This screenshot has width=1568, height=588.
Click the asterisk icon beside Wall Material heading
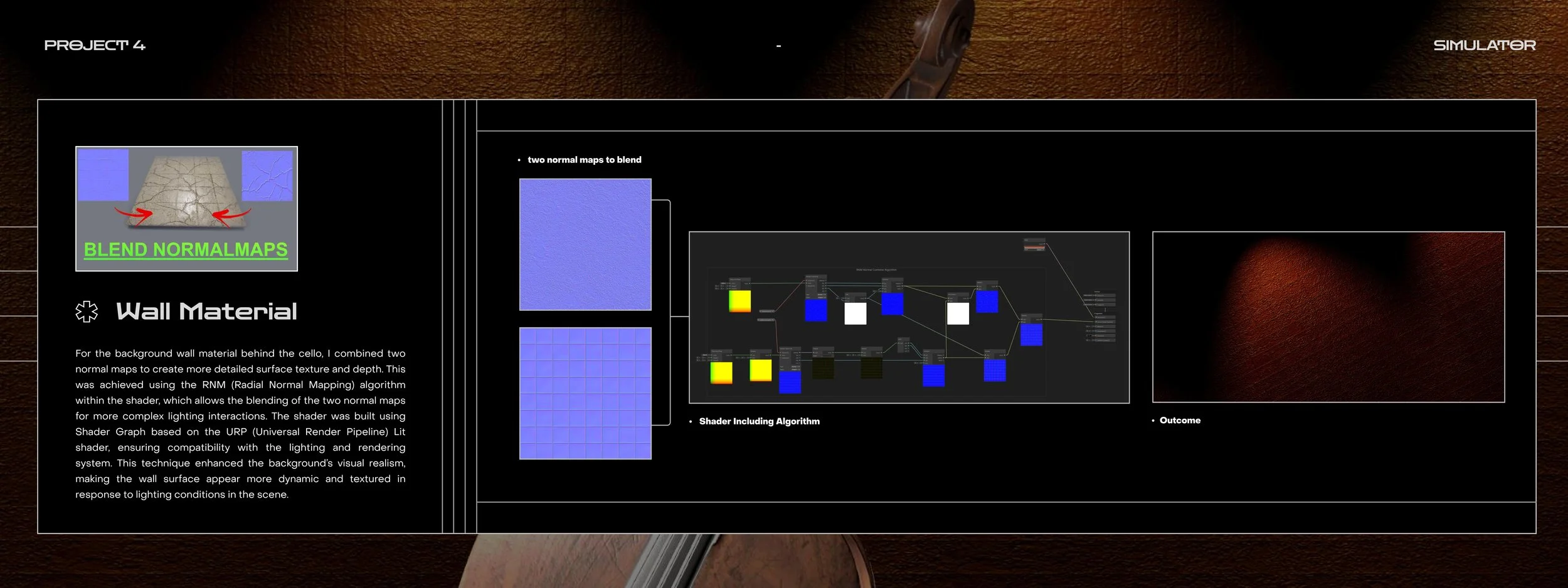tap(88, 310)
